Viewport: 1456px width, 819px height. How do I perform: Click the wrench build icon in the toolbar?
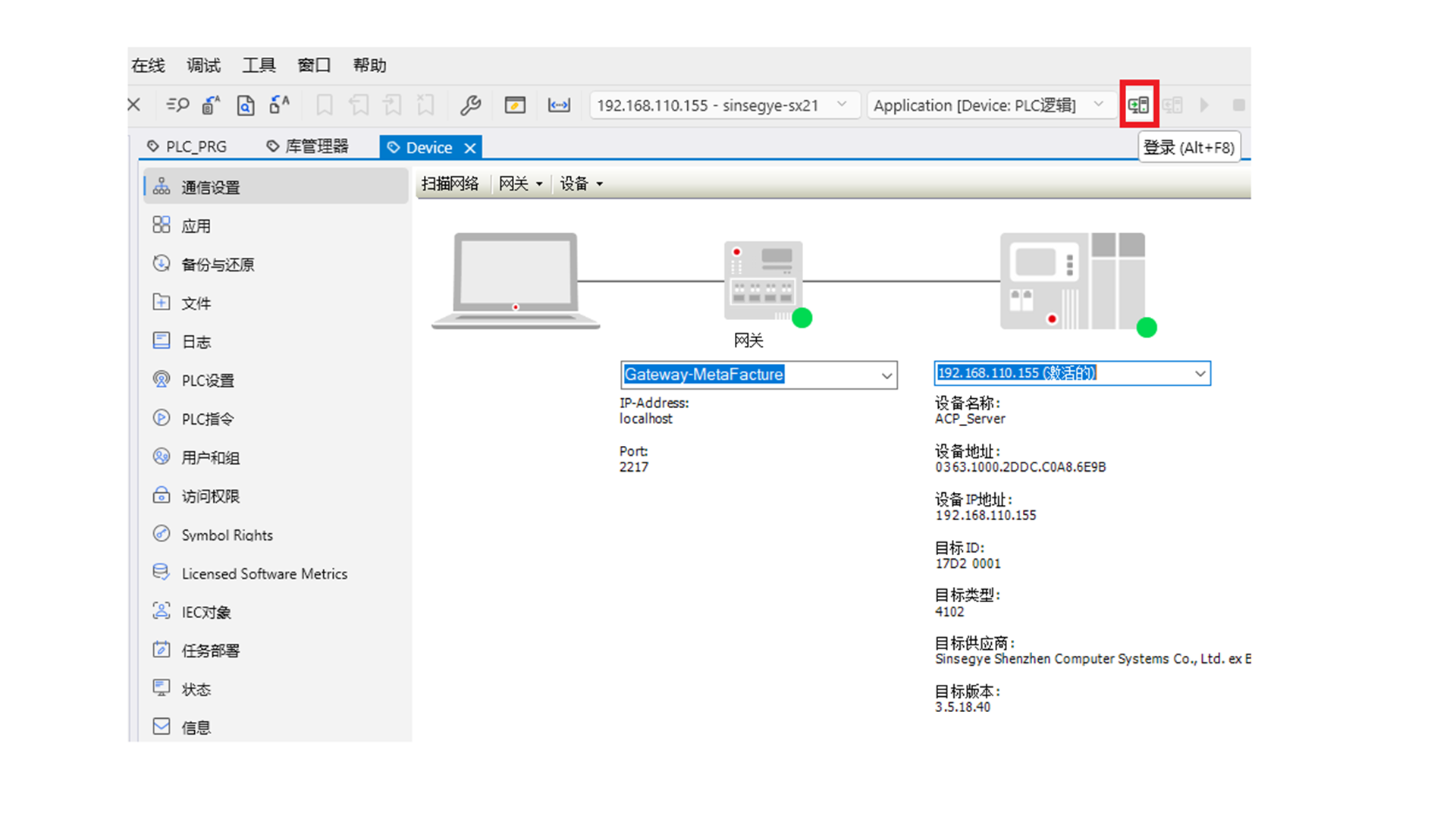470,105
